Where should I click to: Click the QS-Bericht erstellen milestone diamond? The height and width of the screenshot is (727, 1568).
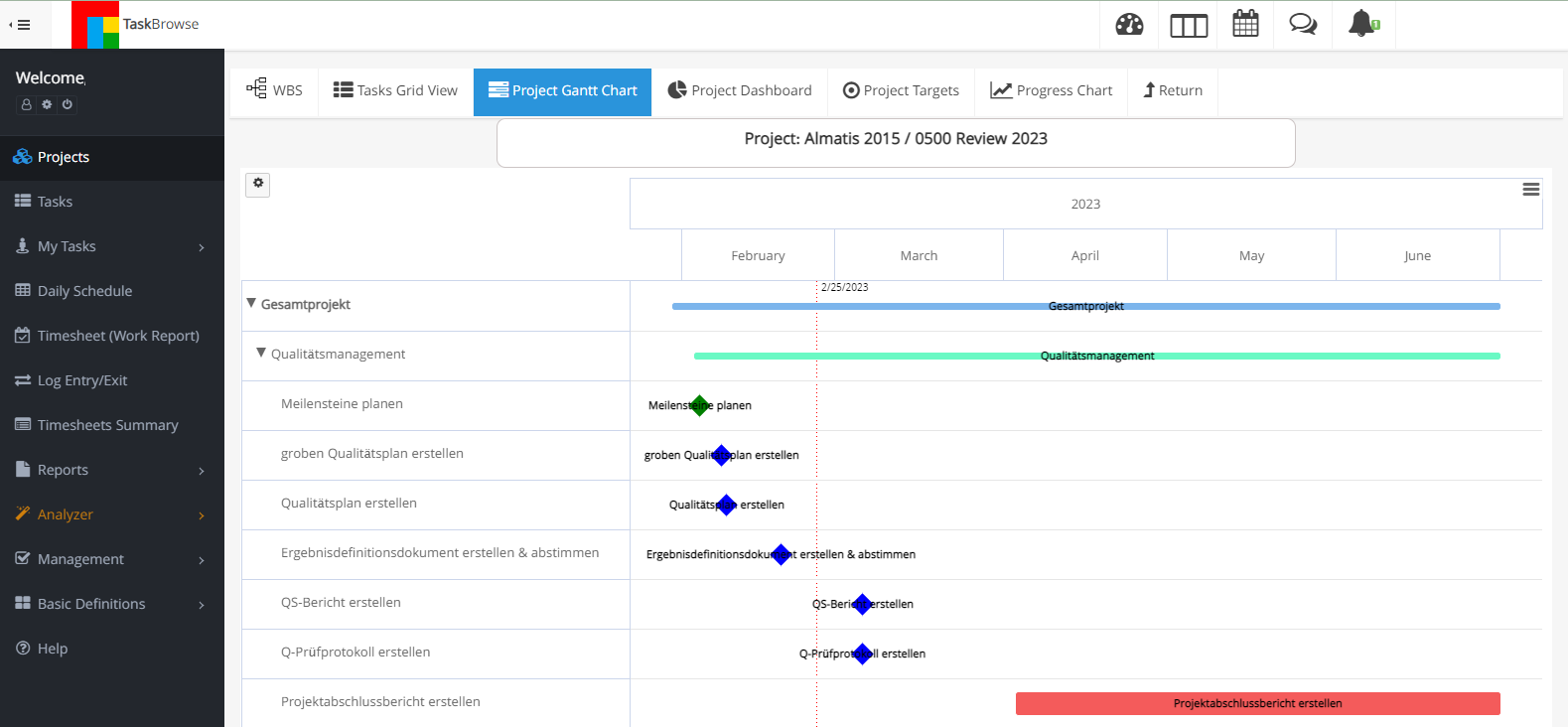coord(862,604)
